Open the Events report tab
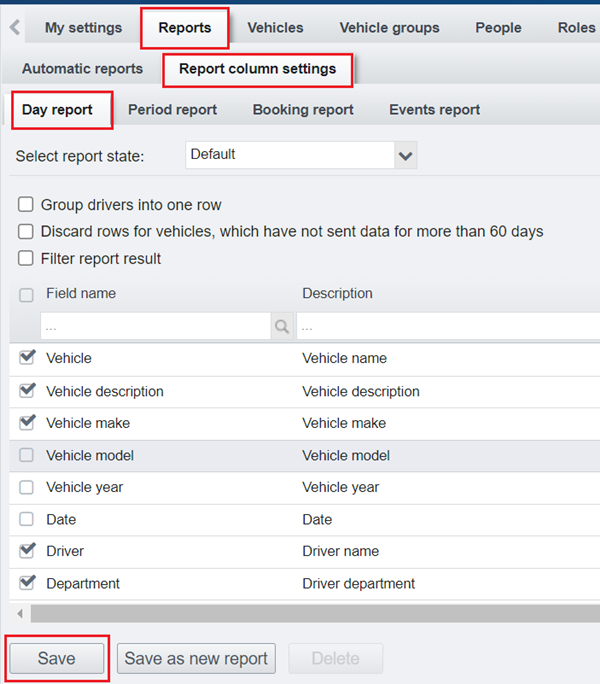The height and width of the screenshot is (684, 600). (x=434, y=110)
